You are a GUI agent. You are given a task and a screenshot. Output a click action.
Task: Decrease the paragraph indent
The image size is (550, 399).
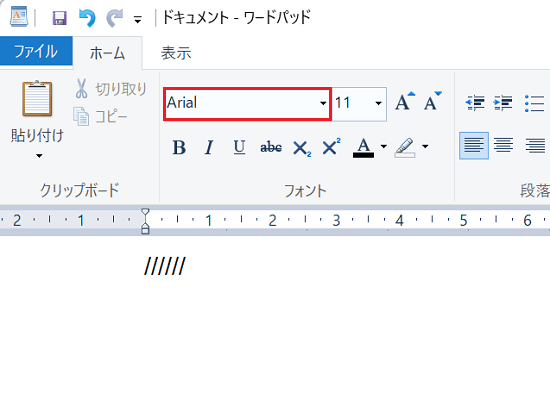tap(475, 103)
